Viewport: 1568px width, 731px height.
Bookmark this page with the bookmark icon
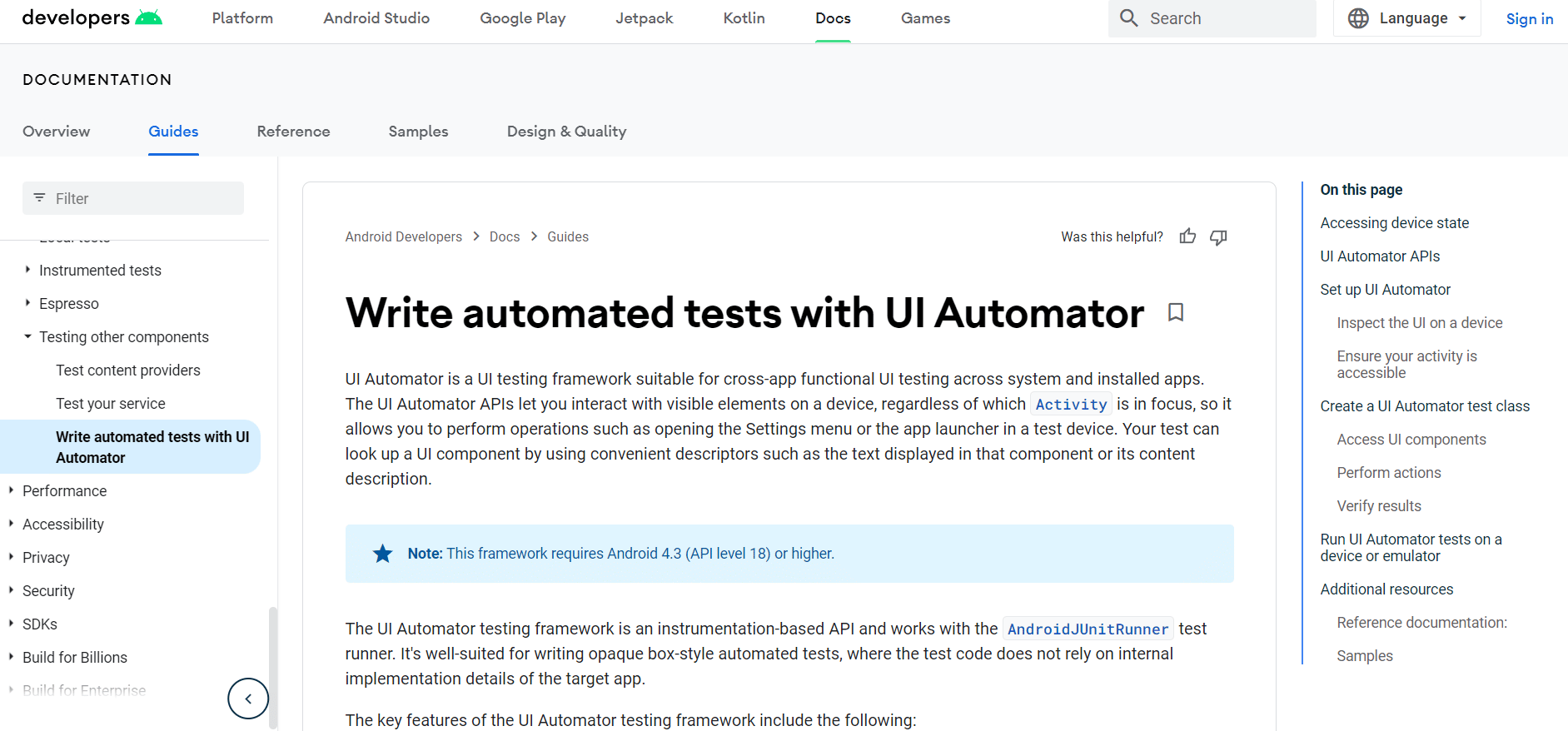click(x=1175, y=312)
